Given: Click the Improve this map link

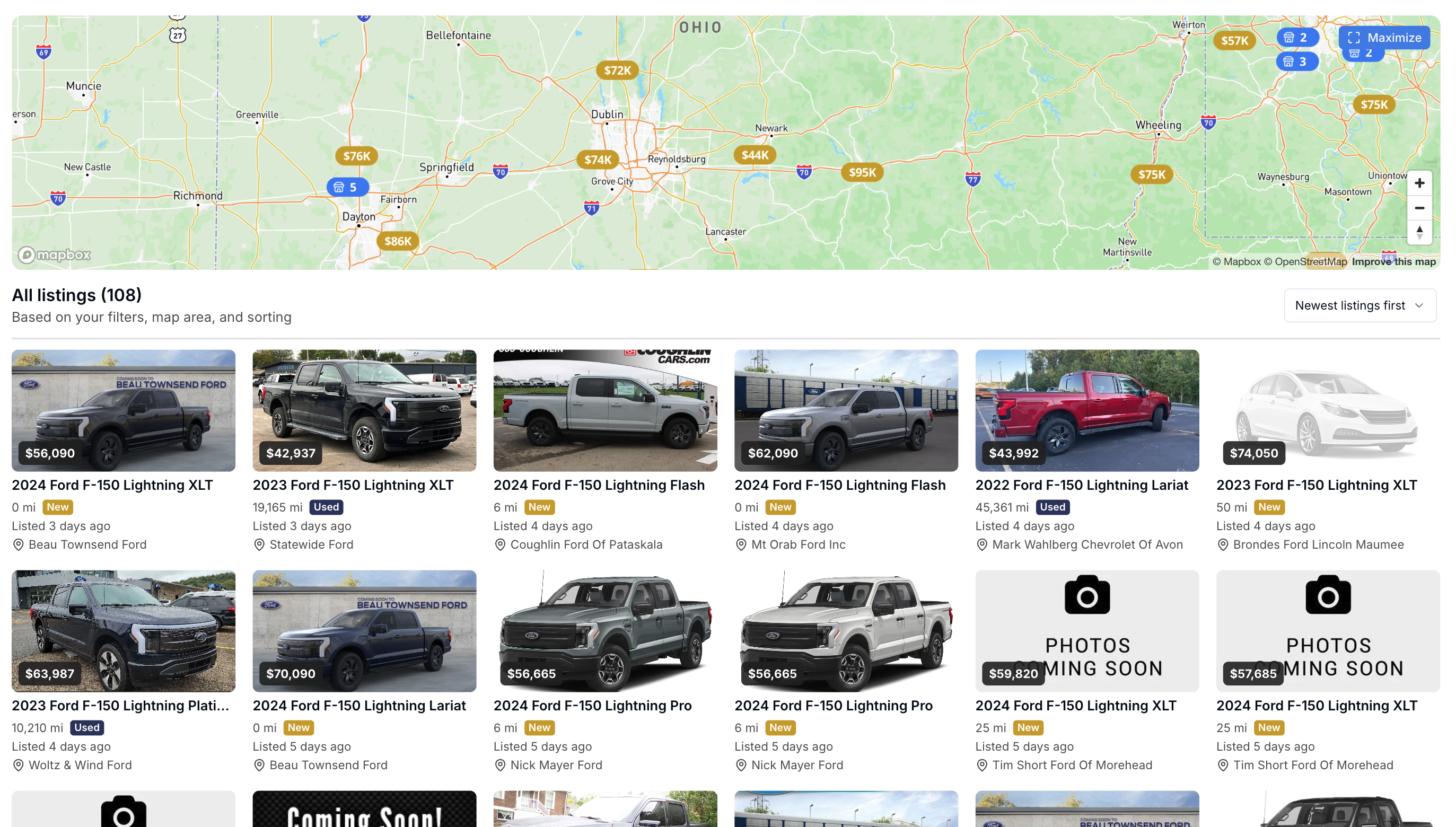Looking at the screenshot, I should [x=1393, y=261].
